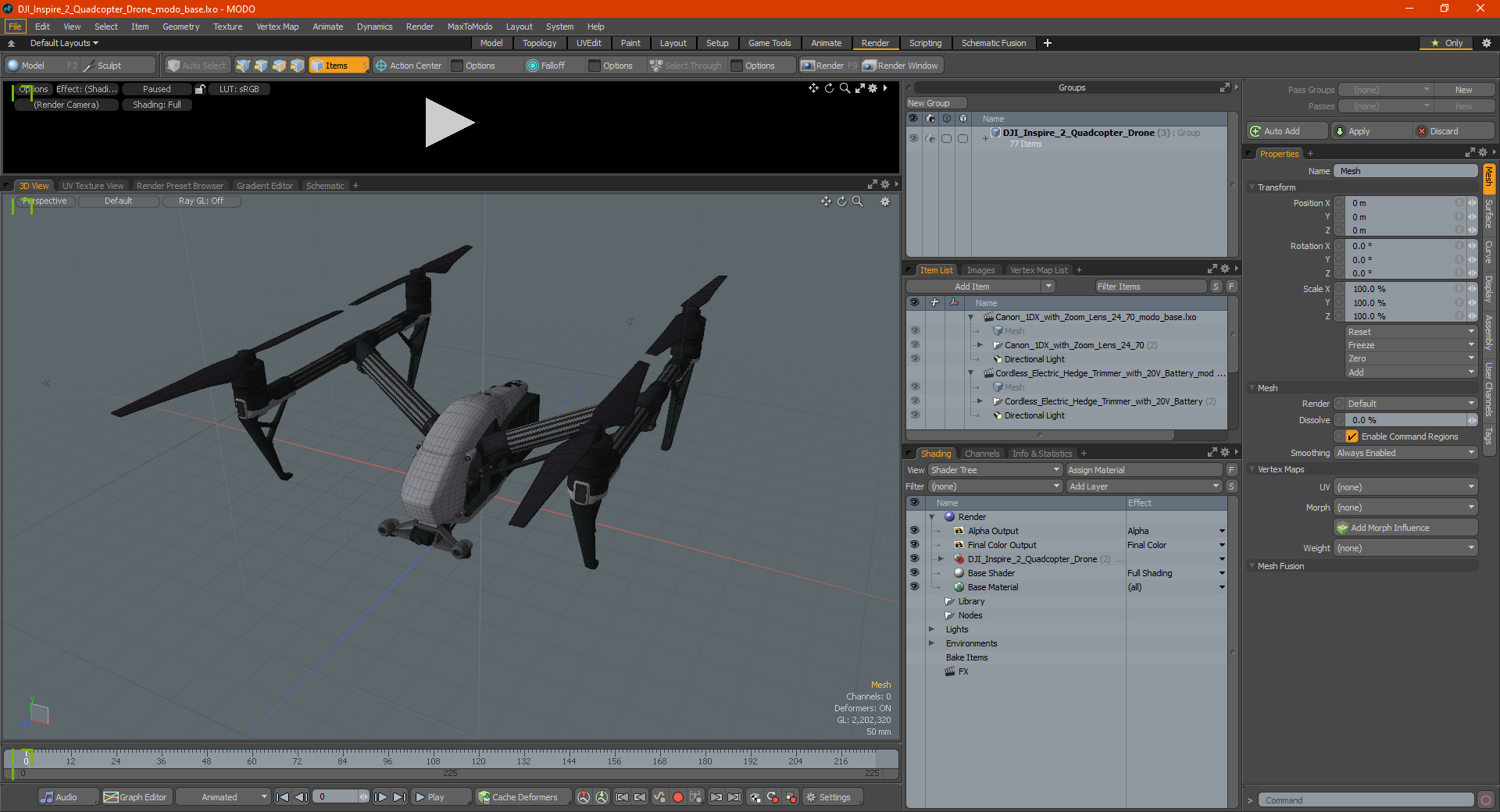Click the Assign Material button

click(1144, 470)
